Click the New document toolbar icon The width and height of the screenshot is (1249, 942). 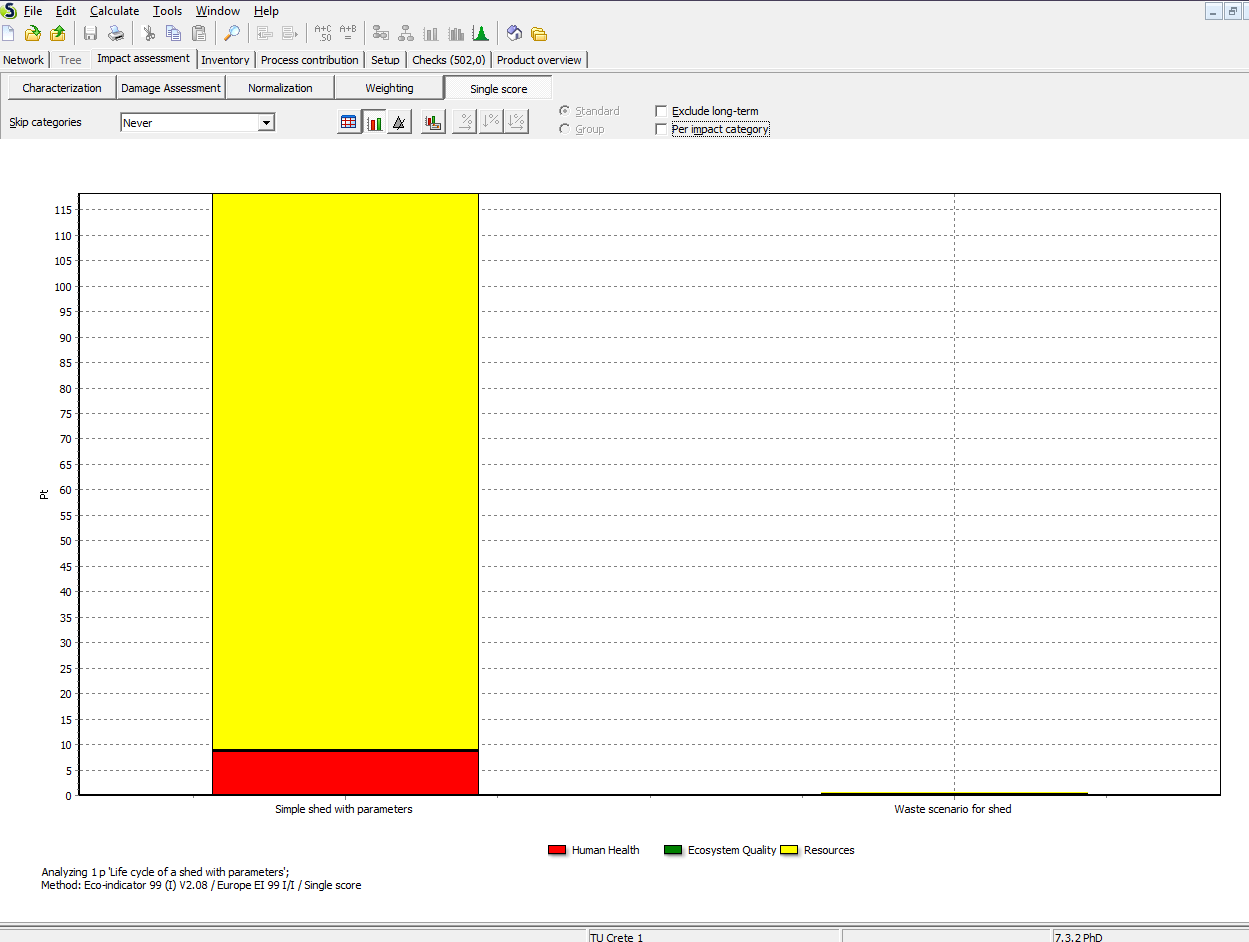pyautogui.click(x=9, y=33)
